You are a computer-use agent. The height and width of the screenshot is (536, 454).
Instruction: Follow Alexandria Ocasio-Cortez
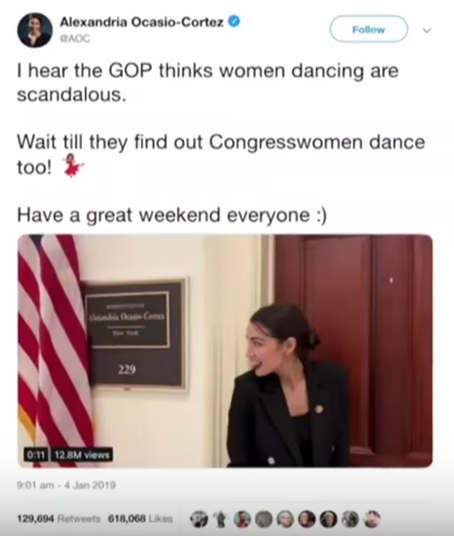click(369, 29)
